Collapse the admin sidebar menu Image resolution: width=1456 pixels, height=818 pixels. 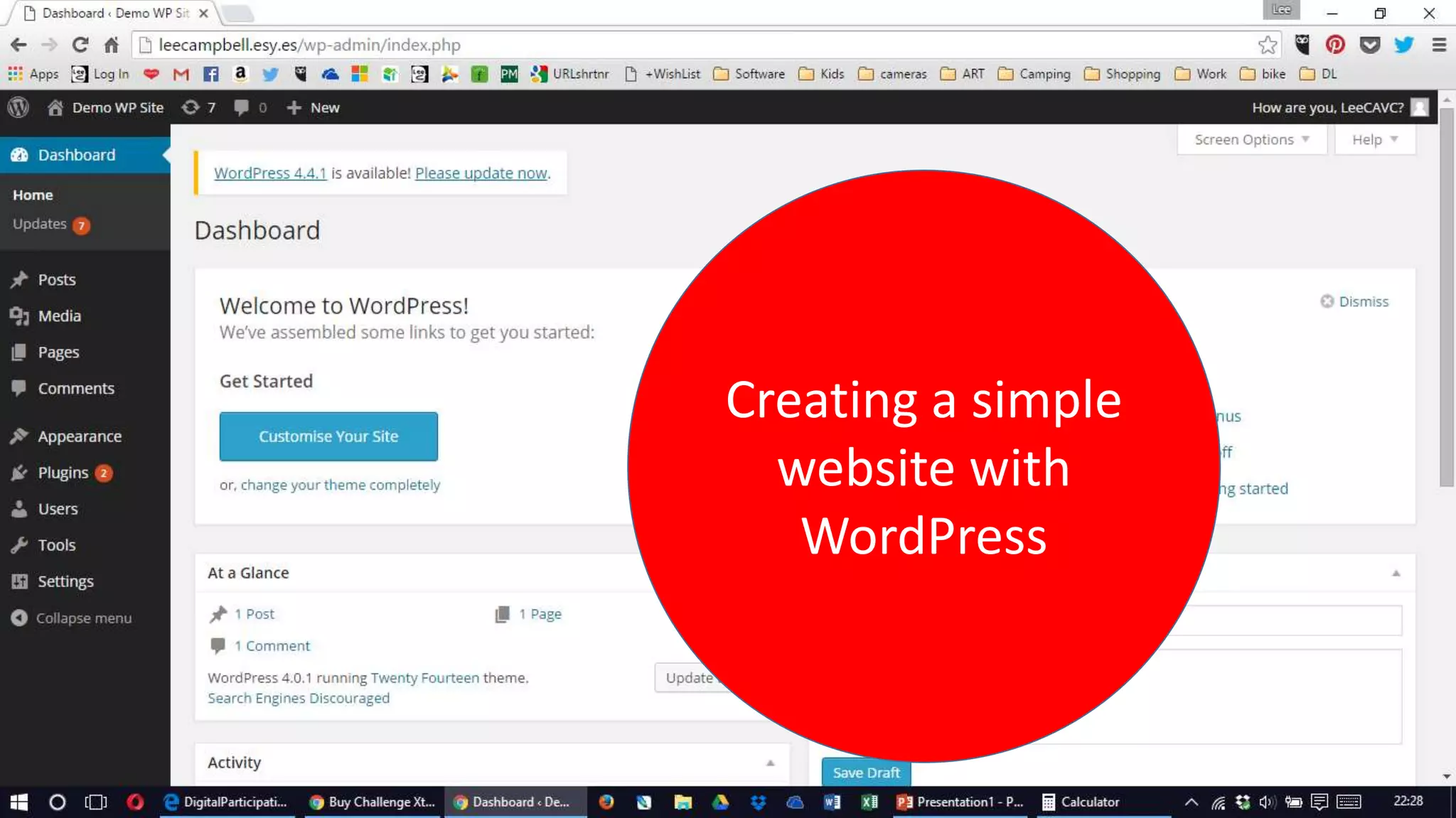(83, 618)
